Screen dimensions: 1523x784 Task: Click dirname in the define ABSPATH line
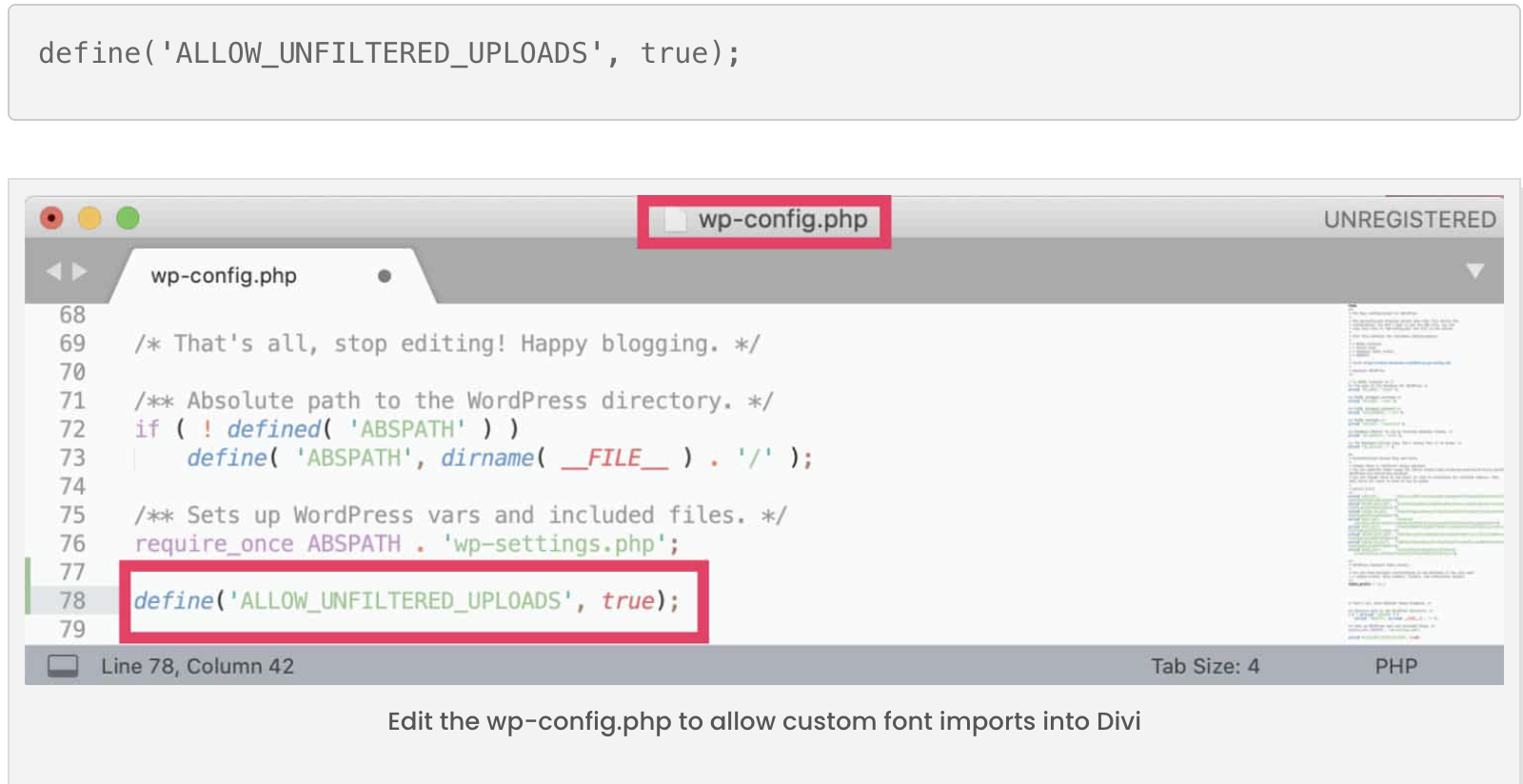[x=486, y=458]
